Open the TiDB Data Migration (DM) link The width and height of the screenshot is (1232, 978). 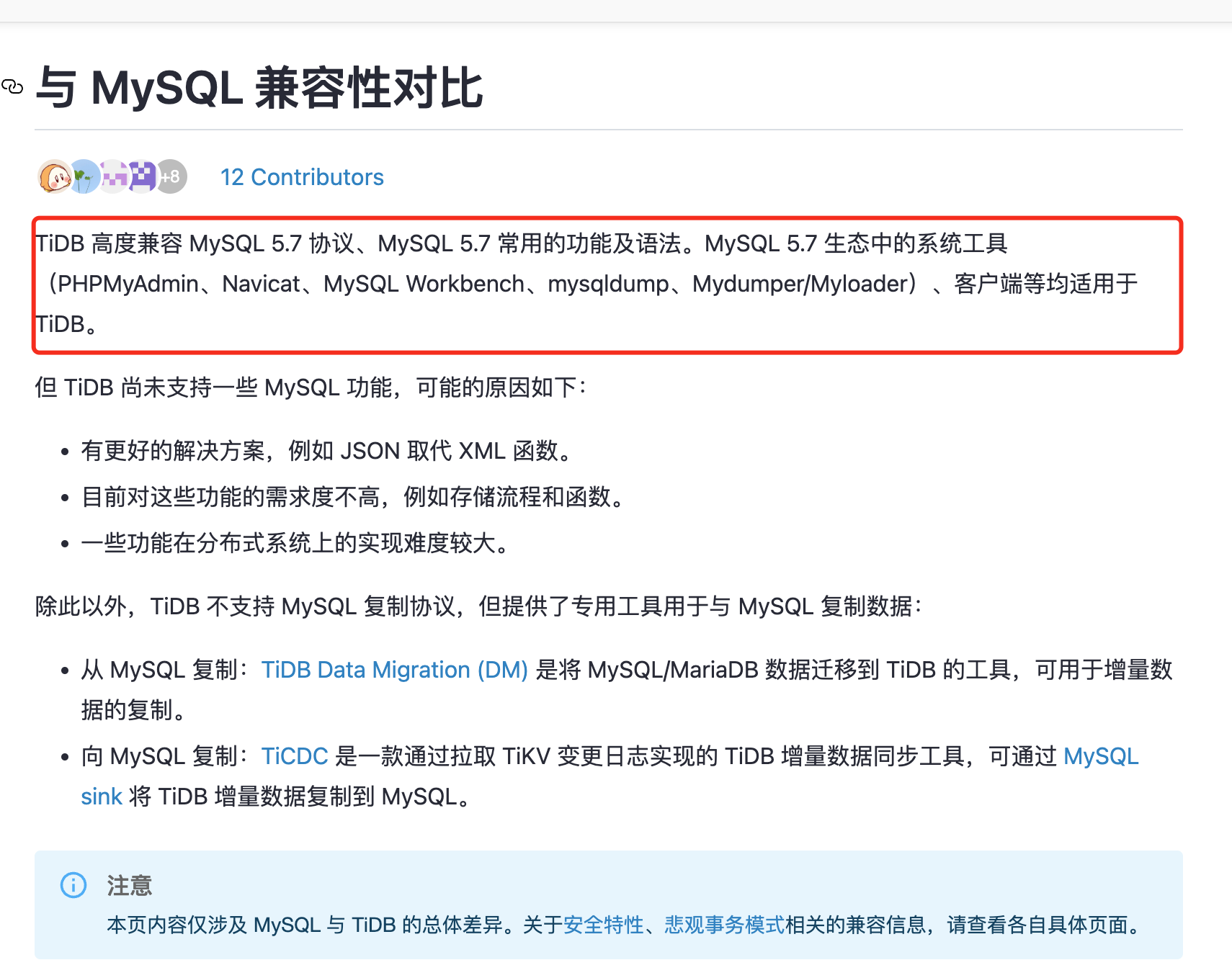394,670
